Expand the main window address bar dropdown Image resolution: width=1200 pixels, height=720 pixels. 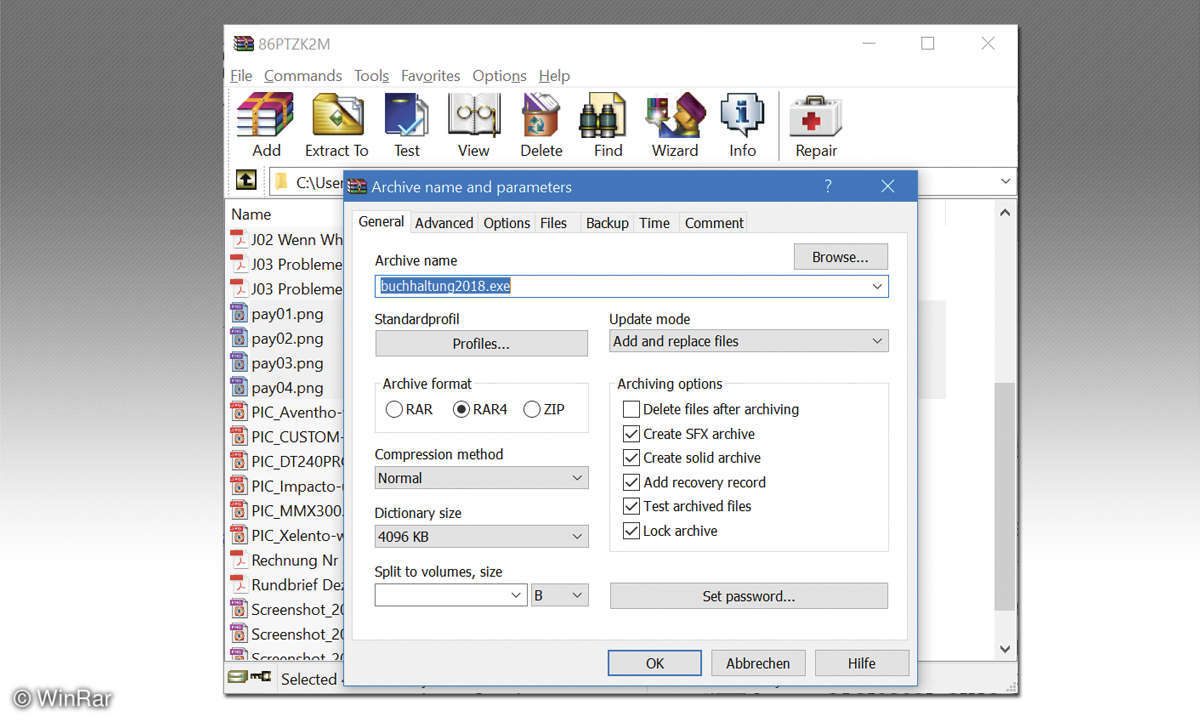(1005, 181)
